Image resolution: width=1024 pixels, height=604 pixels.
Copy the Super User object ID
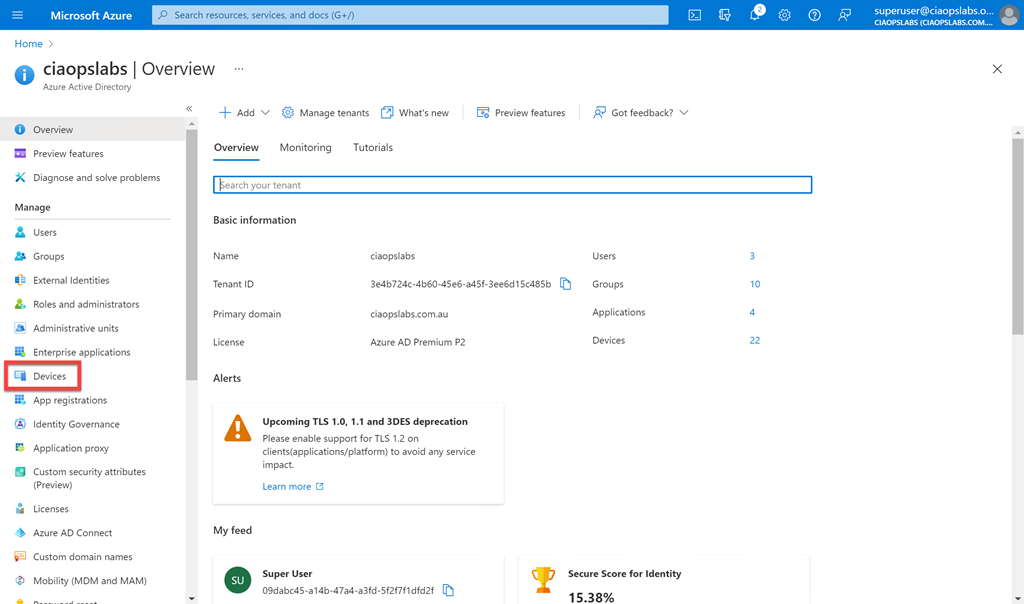click(448, 590)
